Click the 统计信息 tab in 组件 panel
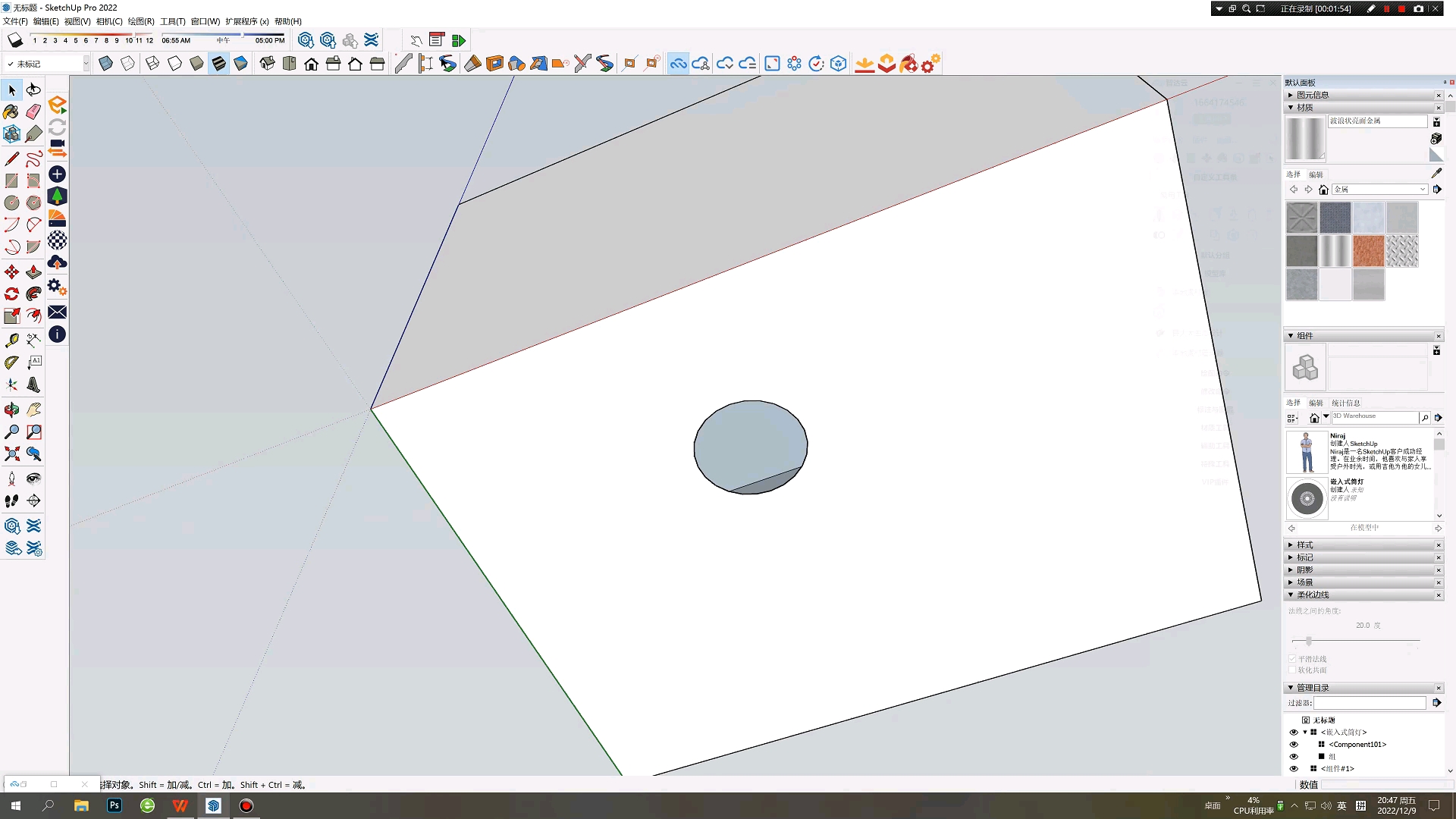Screen dimensions: 1456x819 [1345, 403]
